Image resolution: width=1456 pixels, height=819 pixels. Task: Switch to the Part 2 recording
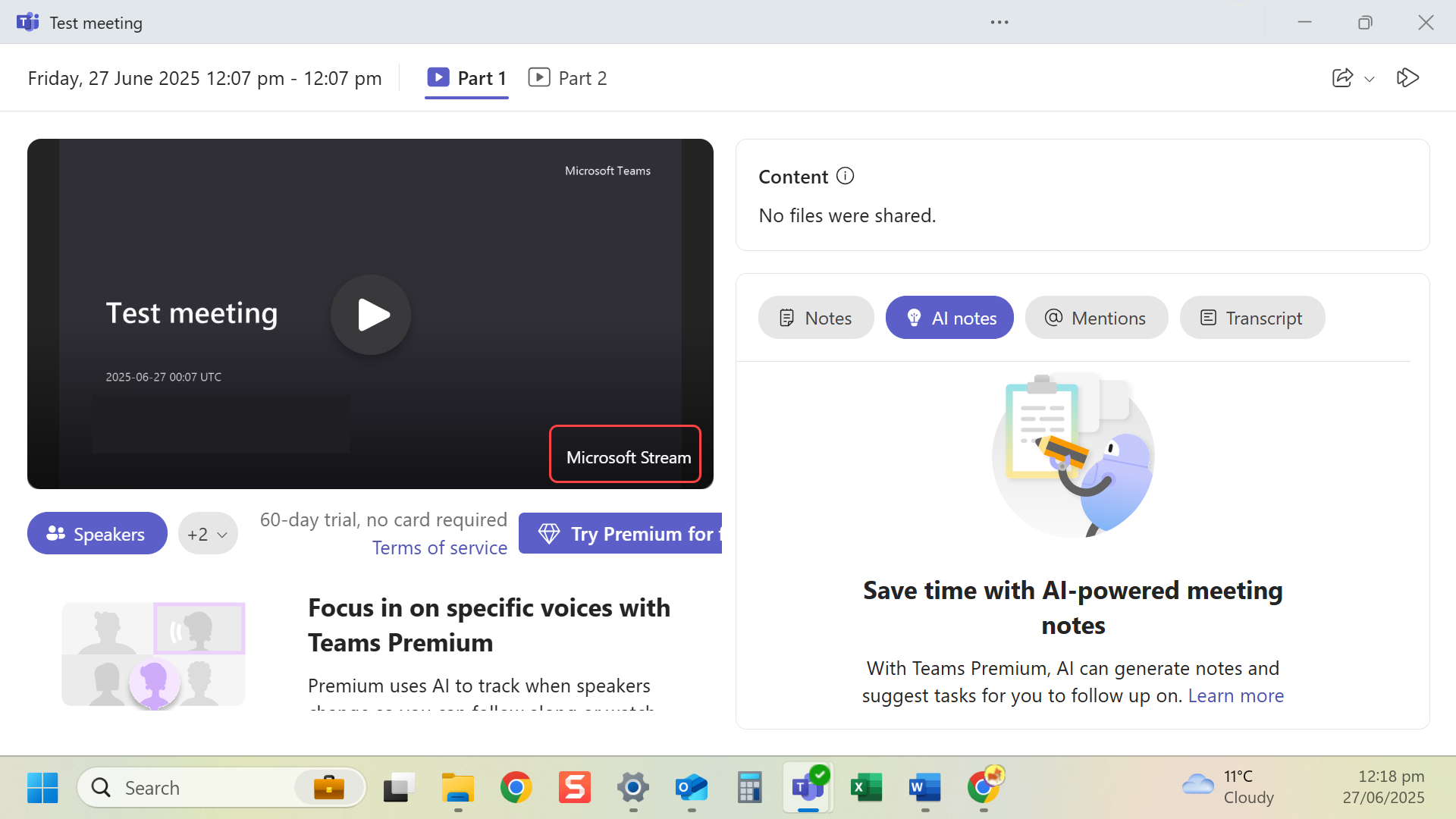click(567, 78)
